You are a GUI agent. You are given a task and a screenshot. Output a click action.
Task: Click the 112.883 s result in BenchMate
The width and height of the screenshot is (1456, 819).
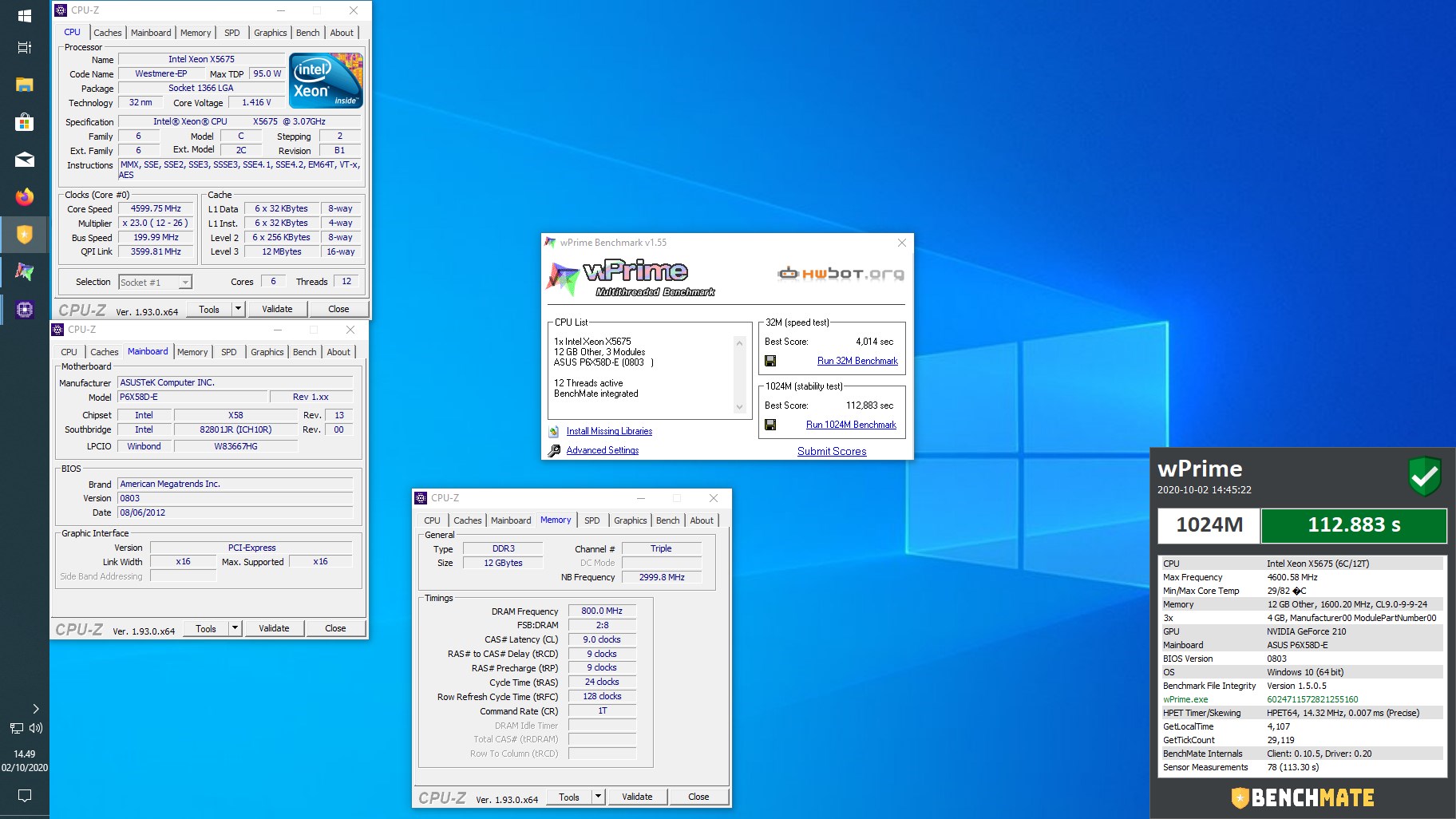[1354, 524]
